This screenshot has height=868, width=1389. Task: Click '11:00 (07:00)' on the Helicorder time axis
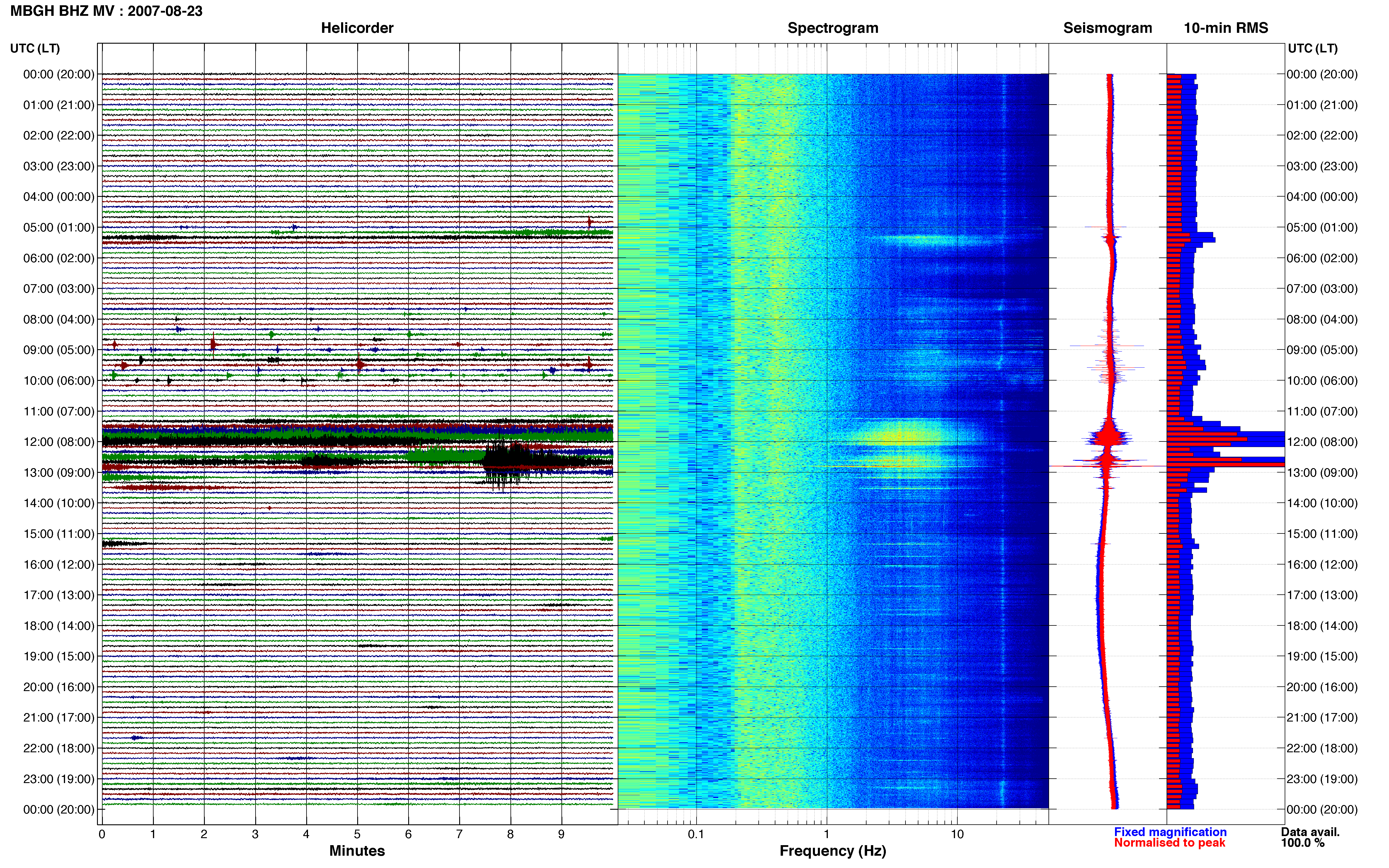click(59, 412)
